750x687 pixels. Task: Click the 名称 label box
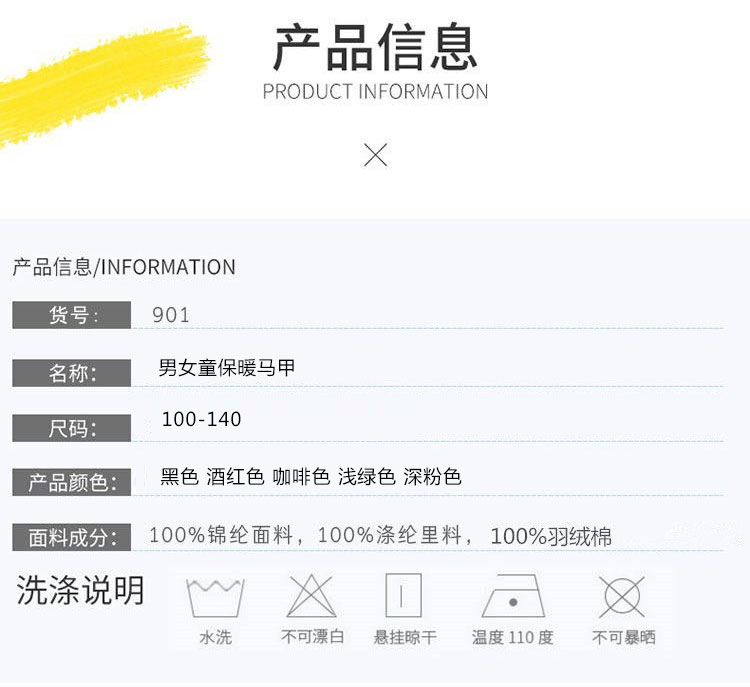(72, 373)
